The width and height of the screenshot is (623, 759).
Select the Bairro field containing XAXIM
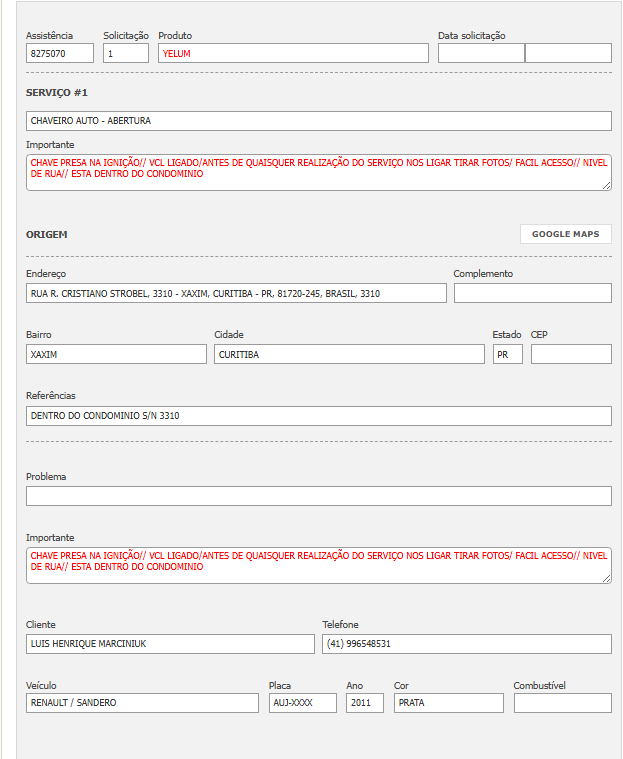coord(116,354)
